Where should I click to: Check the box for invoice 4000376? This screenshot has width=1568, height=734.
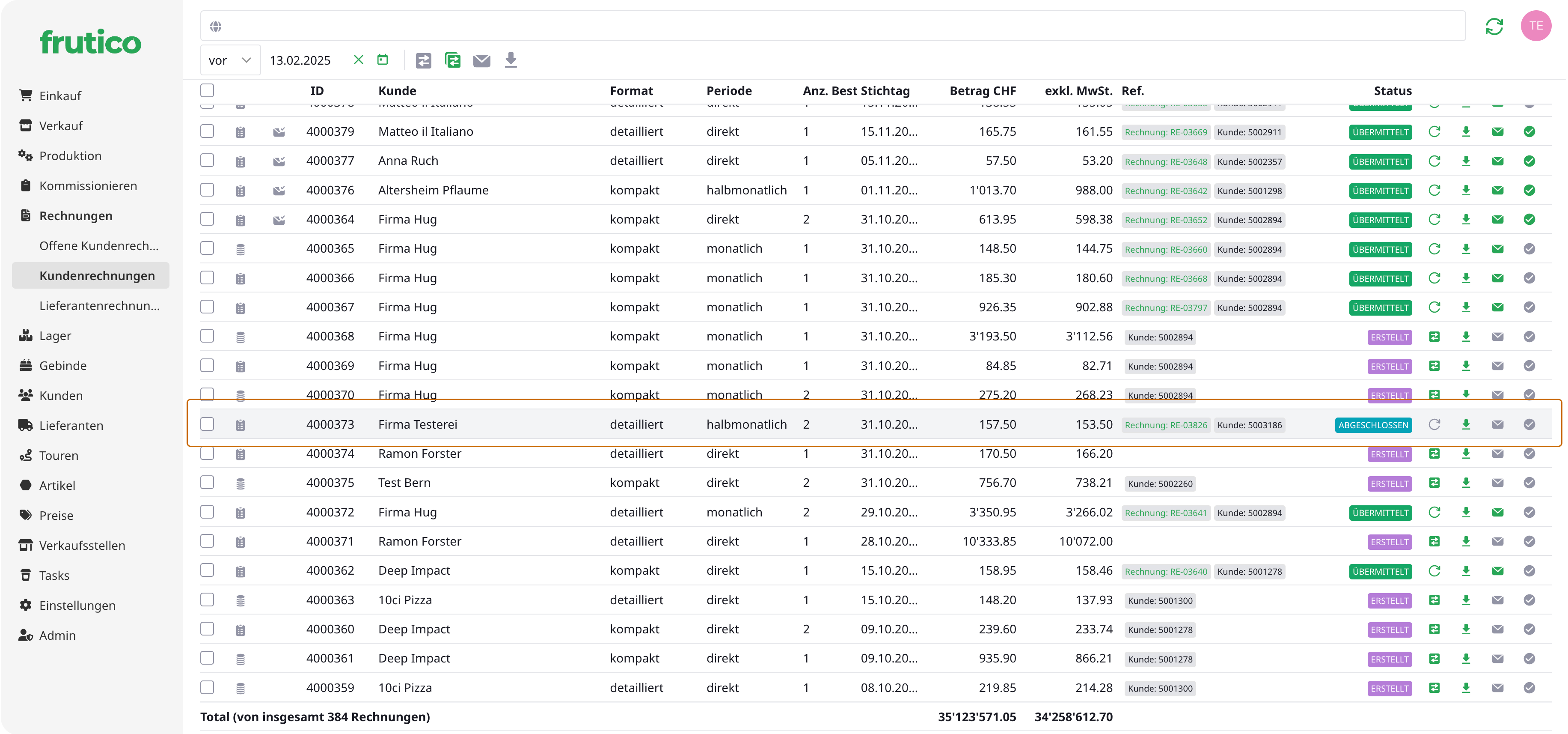click(207, 190)
